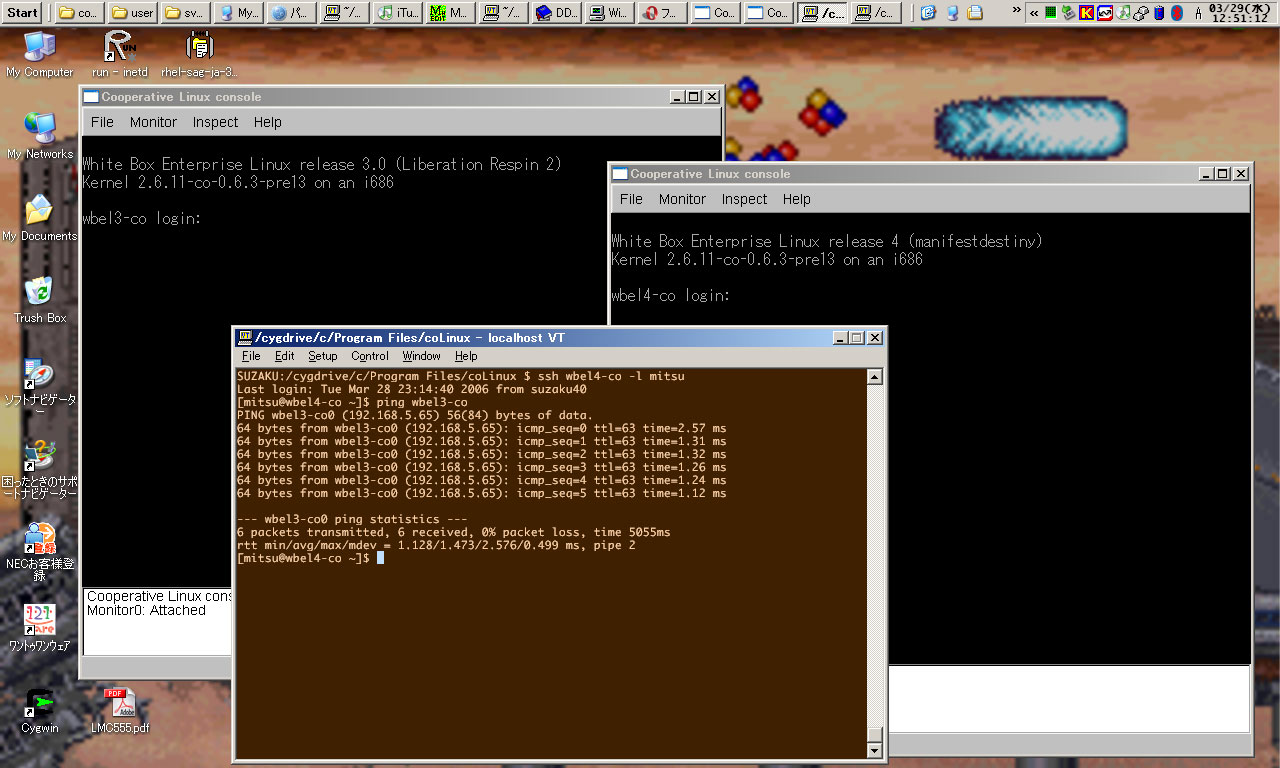This screenshot has height=768, width=1280.
Task: Click the Start button
Action: [x=22, y=13]
